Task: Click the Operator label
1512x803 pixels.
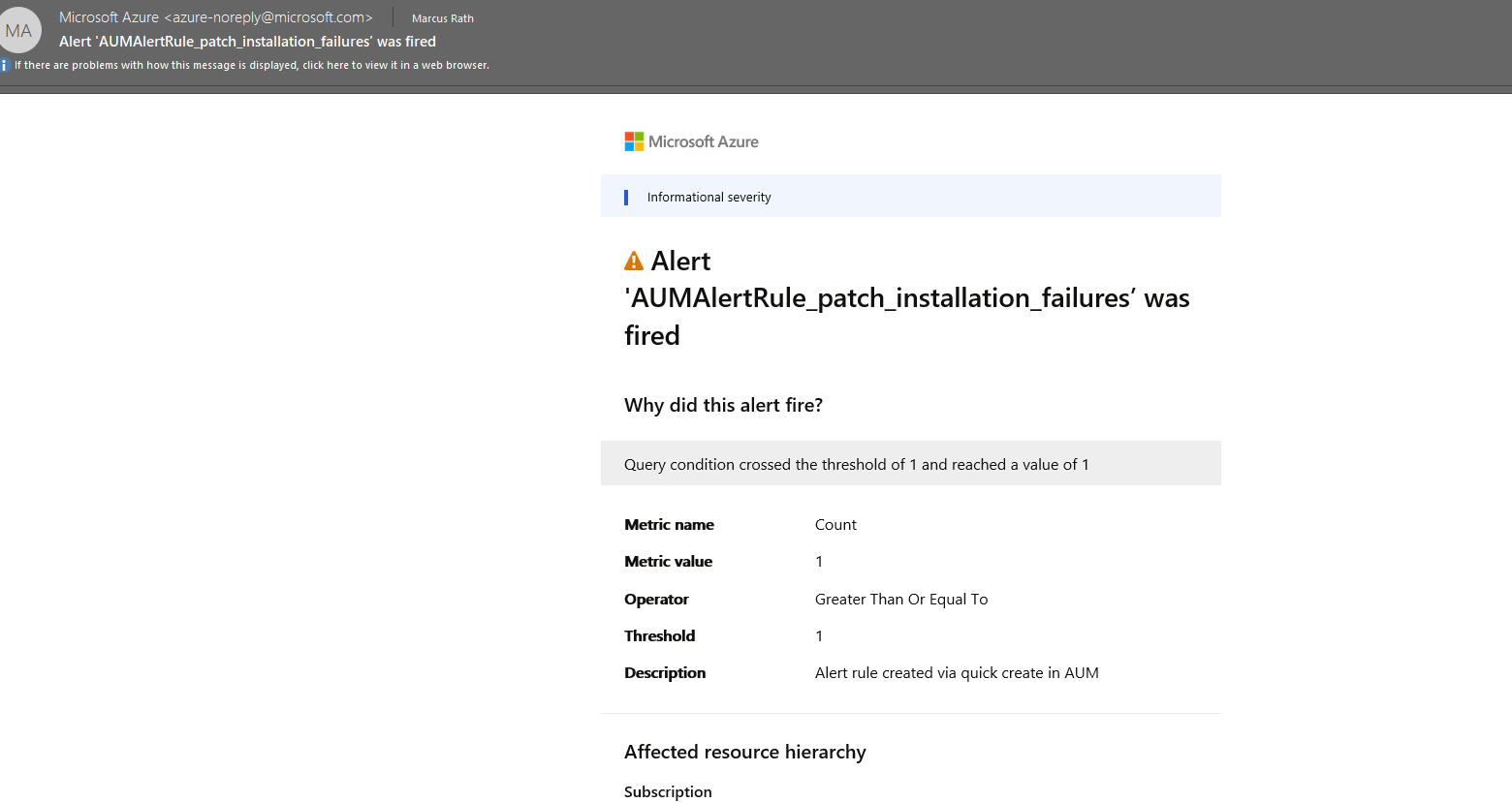Action: pos(656,600)
